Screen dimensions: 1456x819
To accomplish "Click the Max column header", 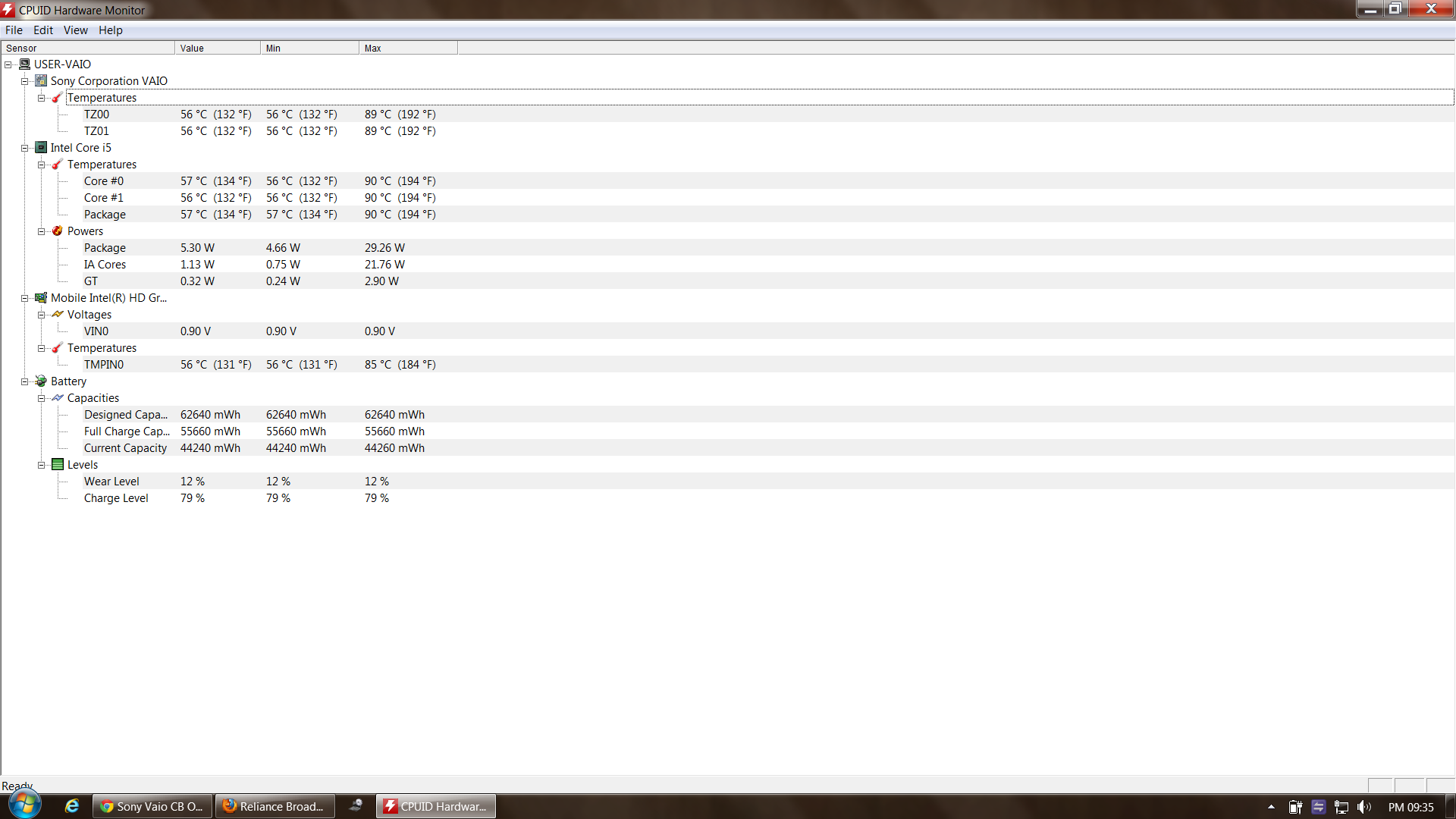I will click(408, 48).
